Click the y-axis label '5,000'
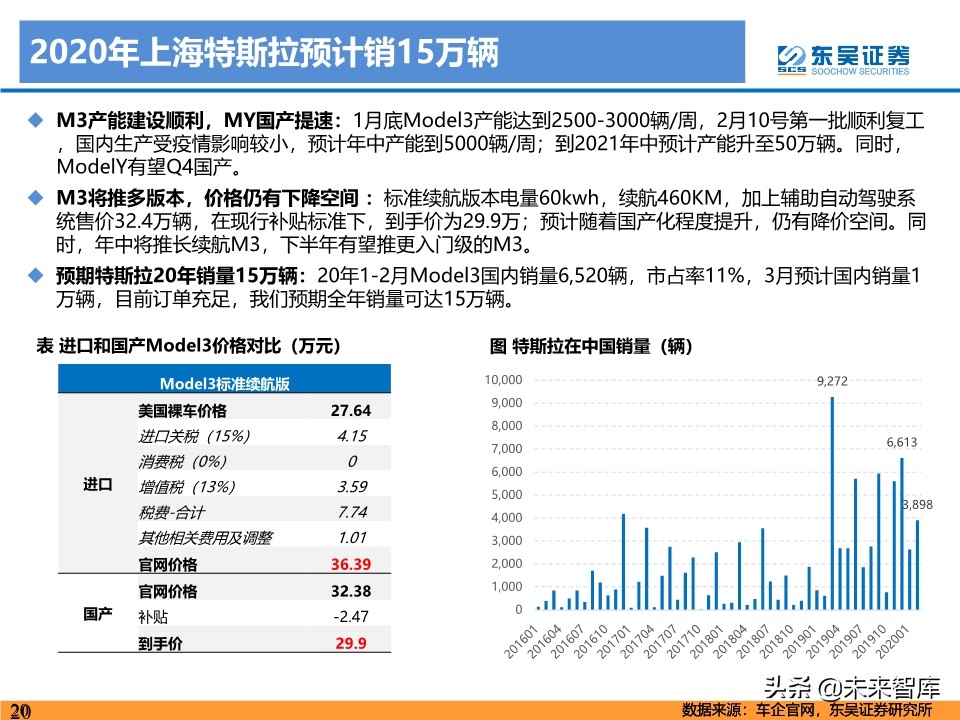This screenshot has height=720, width=960. pos(506,495)
